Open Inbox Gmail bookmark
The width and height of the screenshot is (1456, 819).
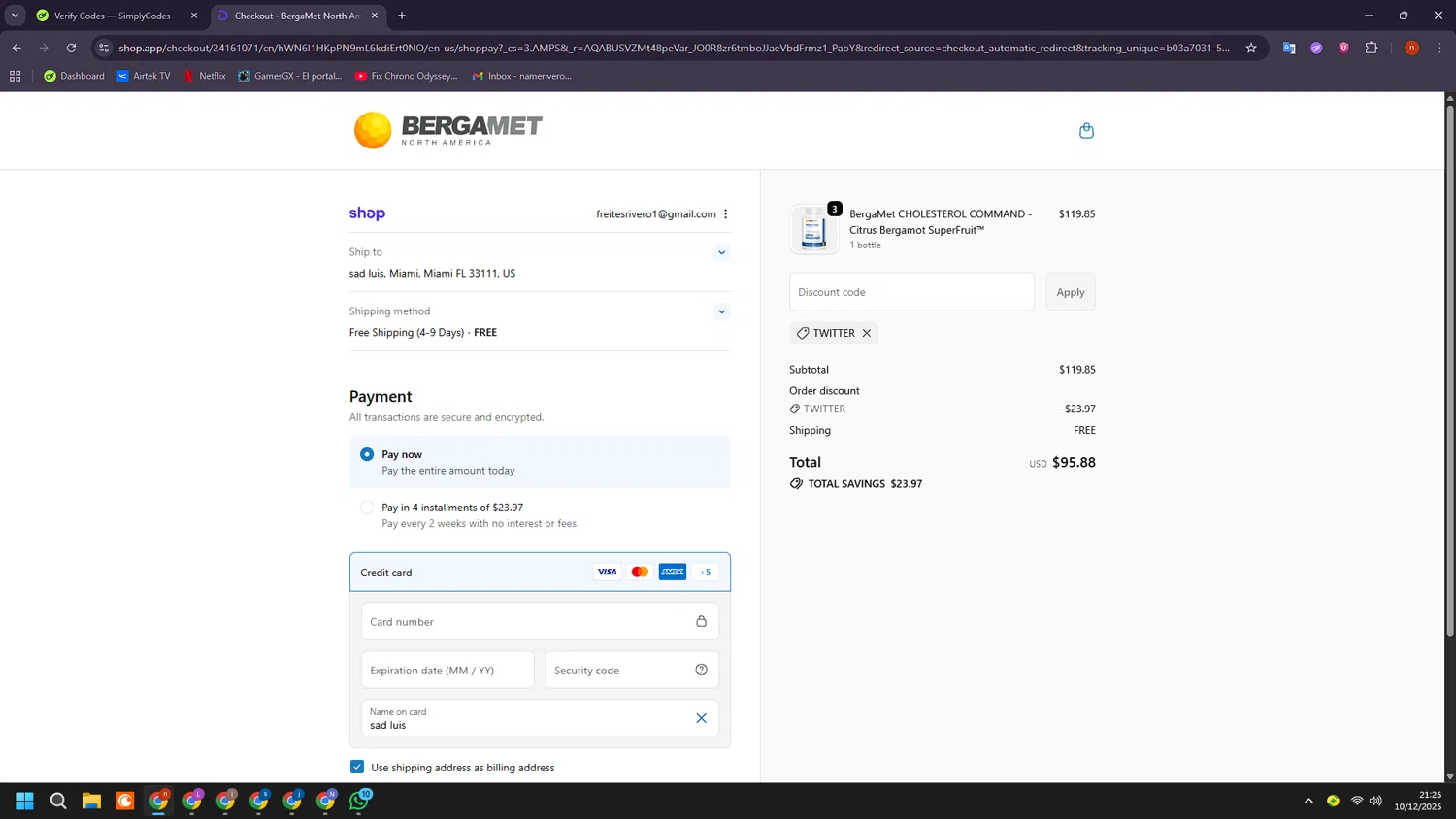coord(522,76)
